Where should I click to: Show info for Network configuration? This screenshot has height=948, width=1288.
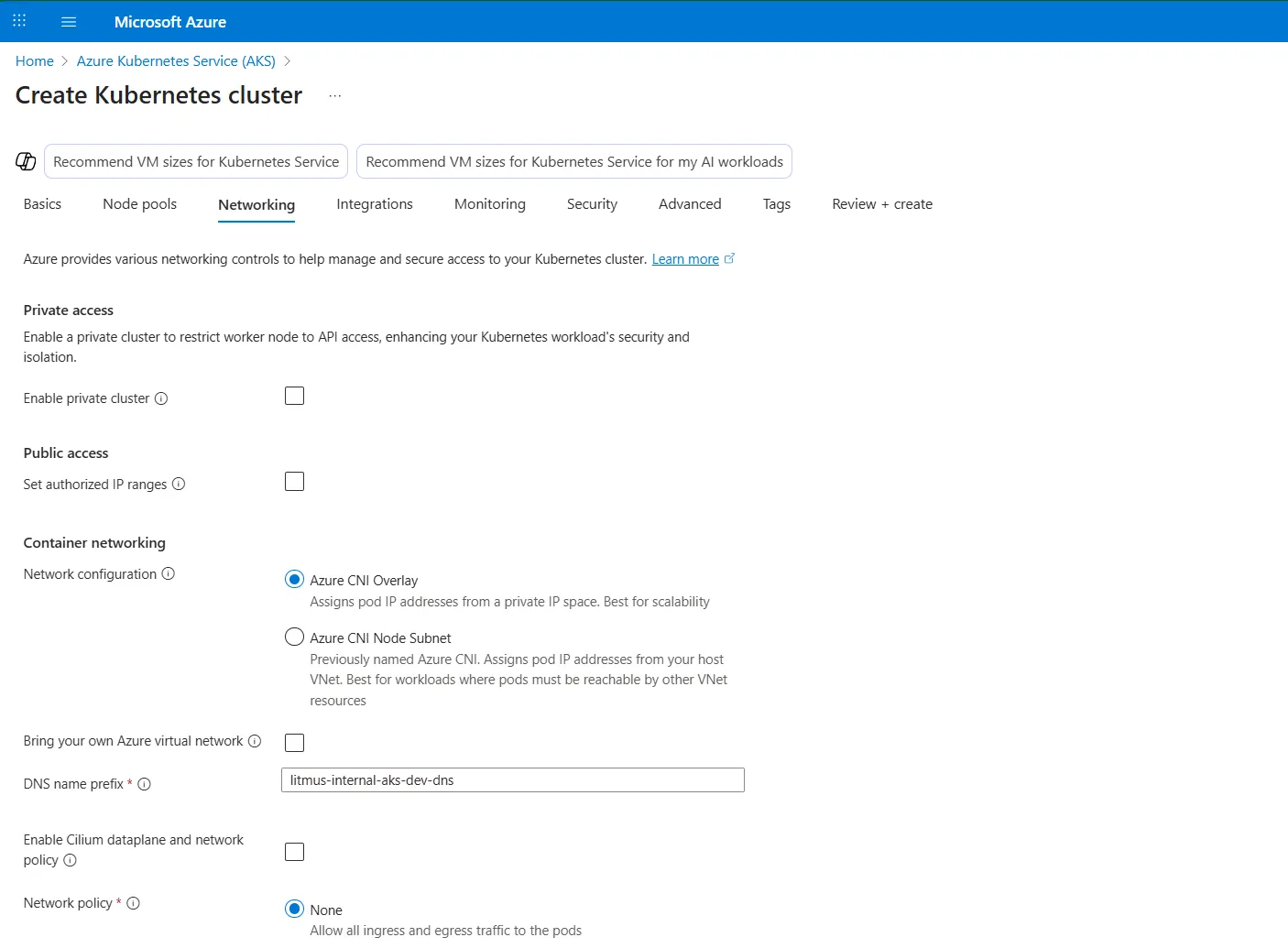coord(169,573)
